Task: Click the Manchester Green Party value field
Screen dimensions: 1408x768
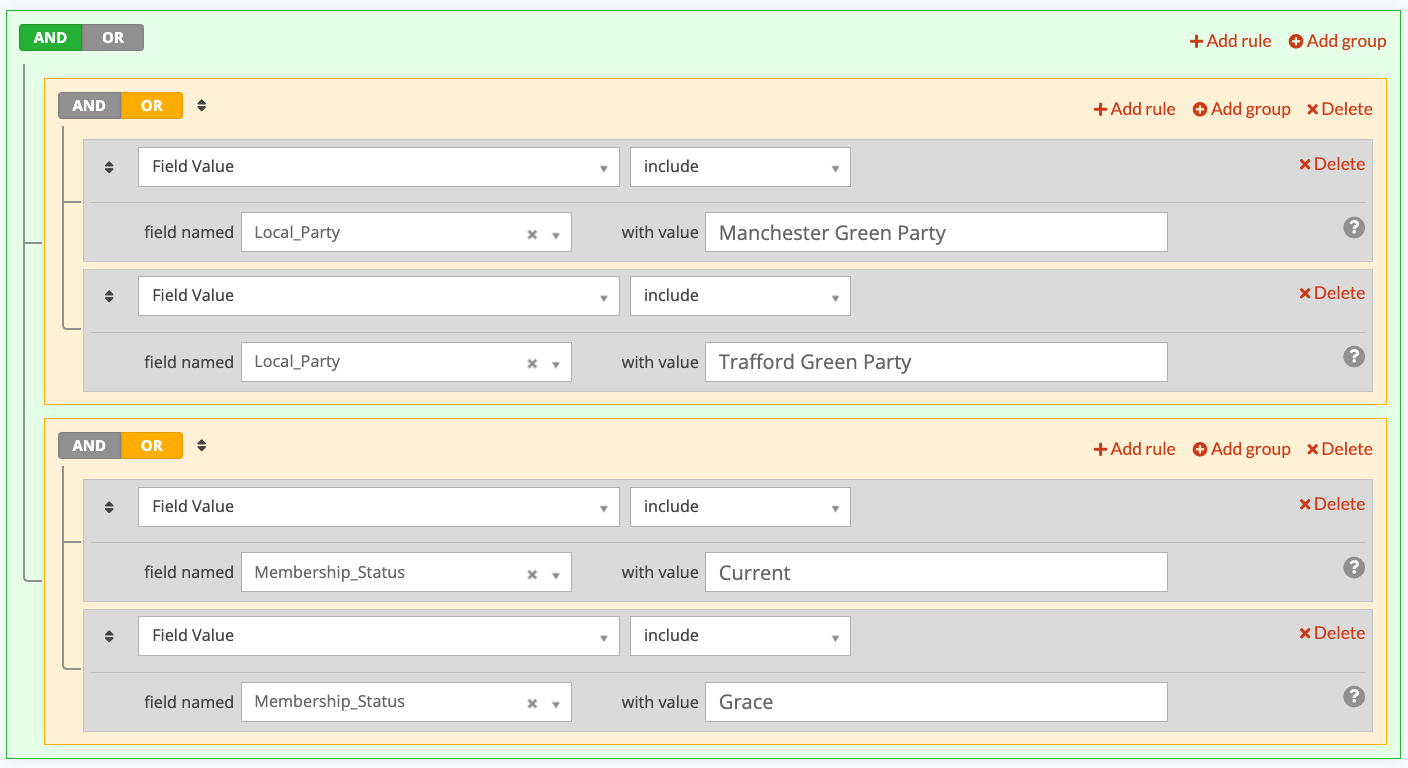Action: 936,232
